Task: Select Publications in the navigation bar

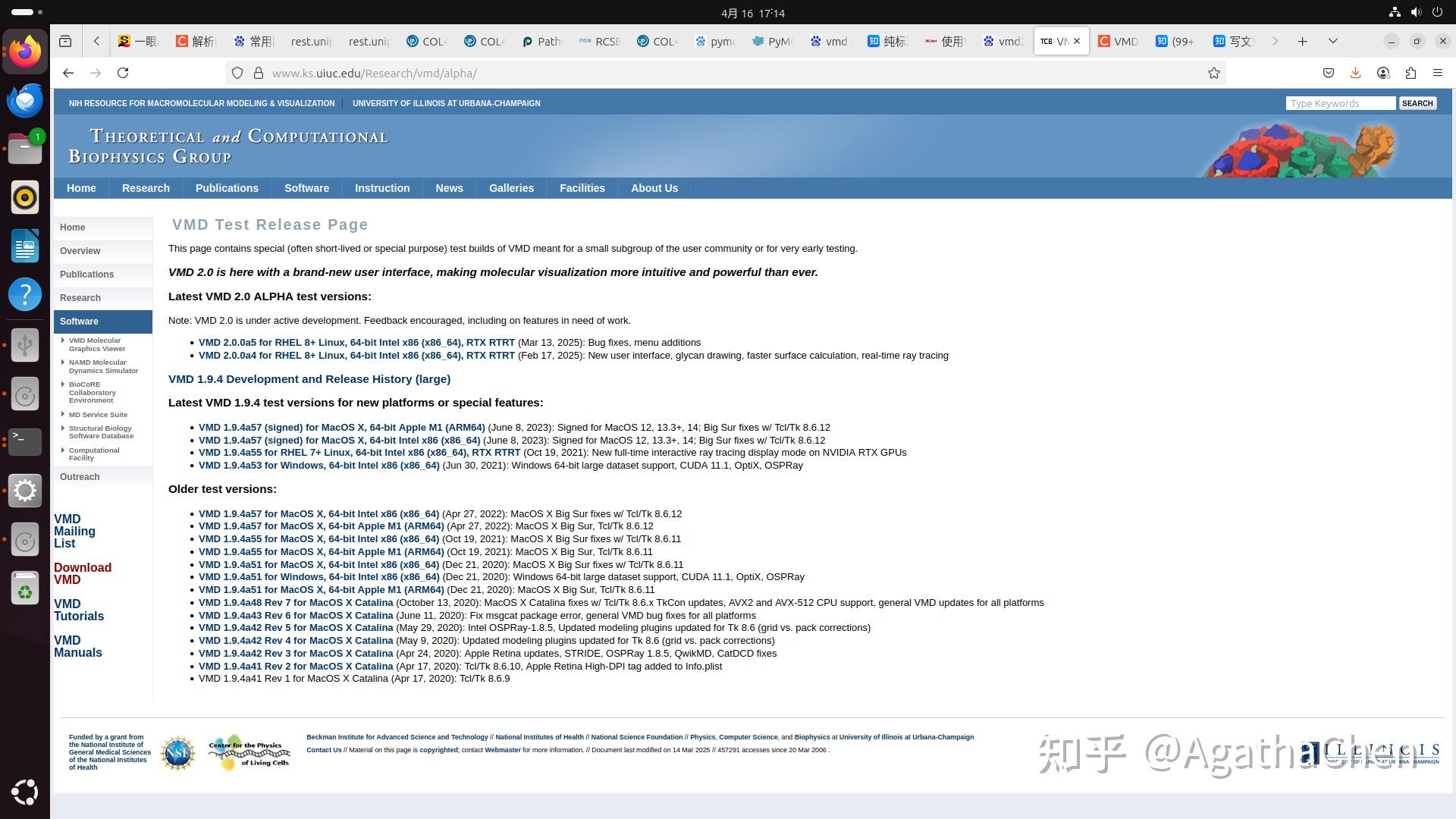Action: tap(227, 188)
